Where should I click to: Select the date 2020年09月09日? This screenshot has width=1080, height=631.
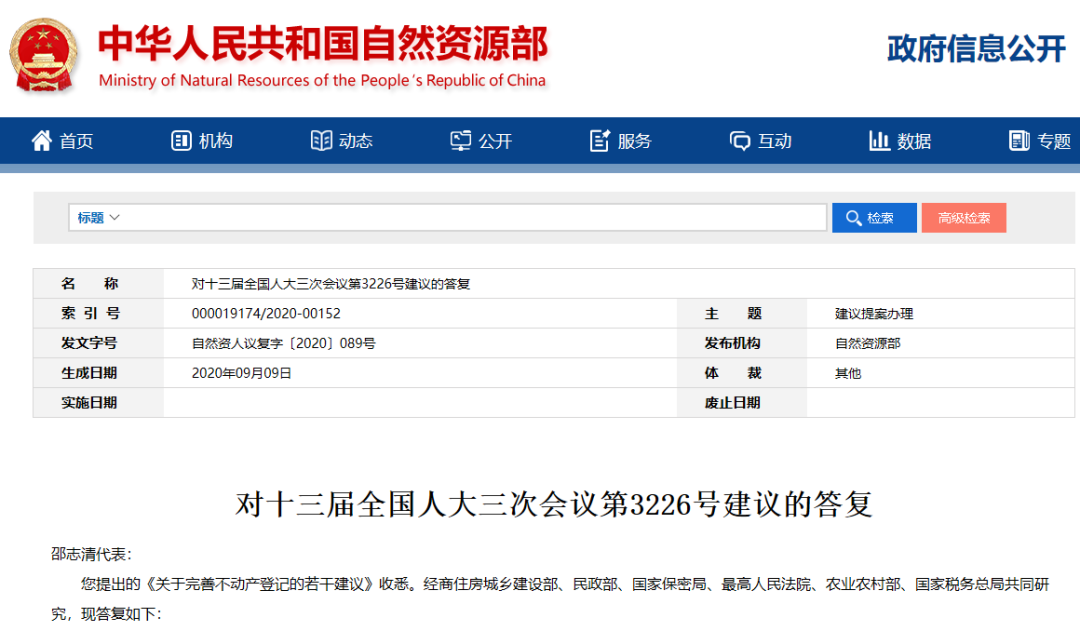coord(241,373)
